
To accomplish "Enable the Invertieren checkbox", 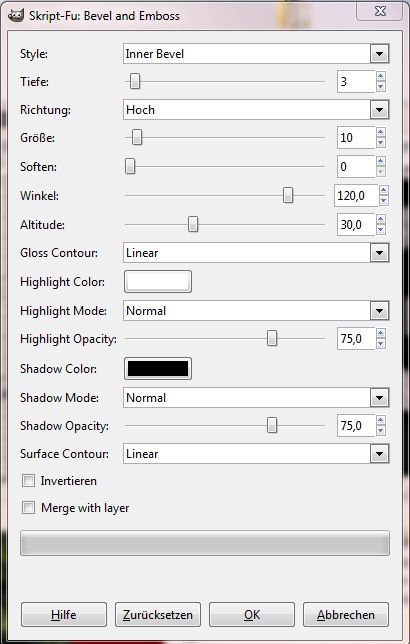I will (28, 481).
